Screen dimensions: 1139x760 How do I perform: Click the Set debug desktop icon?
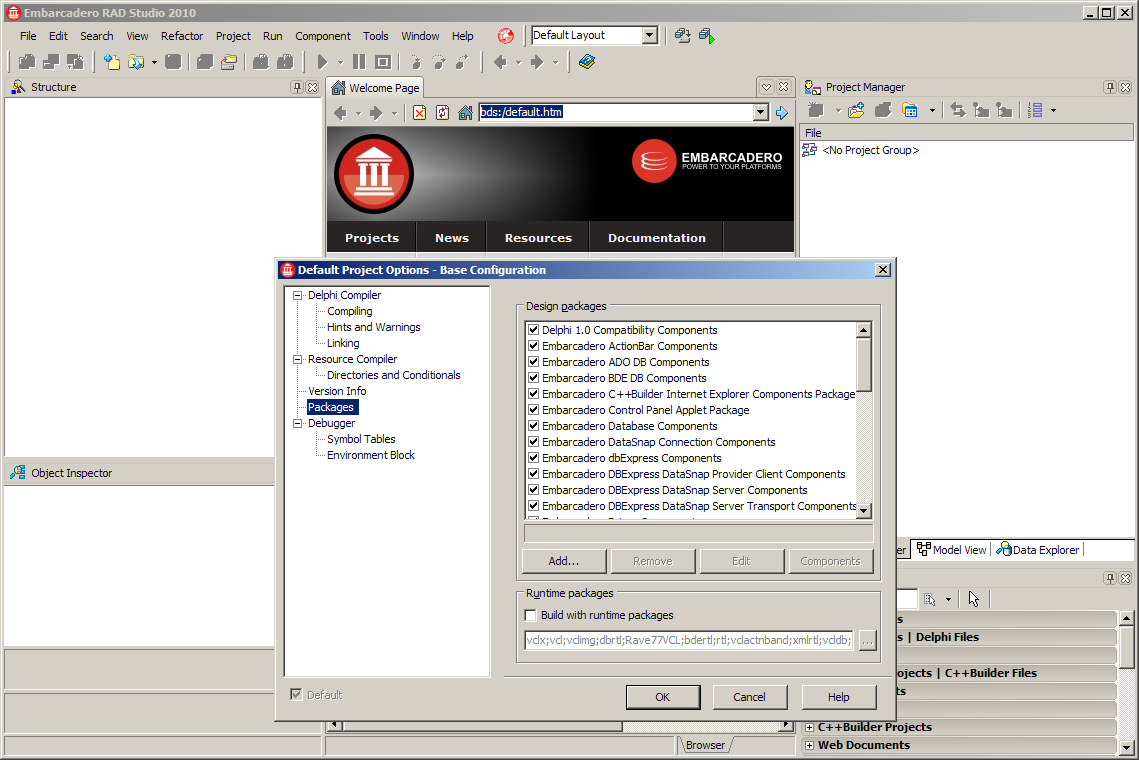(707, 36)
